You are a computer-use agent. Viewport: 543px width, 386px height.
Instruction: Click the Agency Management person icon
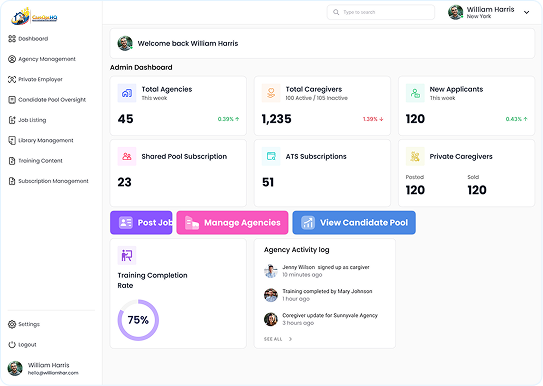[x=12, y=59]
